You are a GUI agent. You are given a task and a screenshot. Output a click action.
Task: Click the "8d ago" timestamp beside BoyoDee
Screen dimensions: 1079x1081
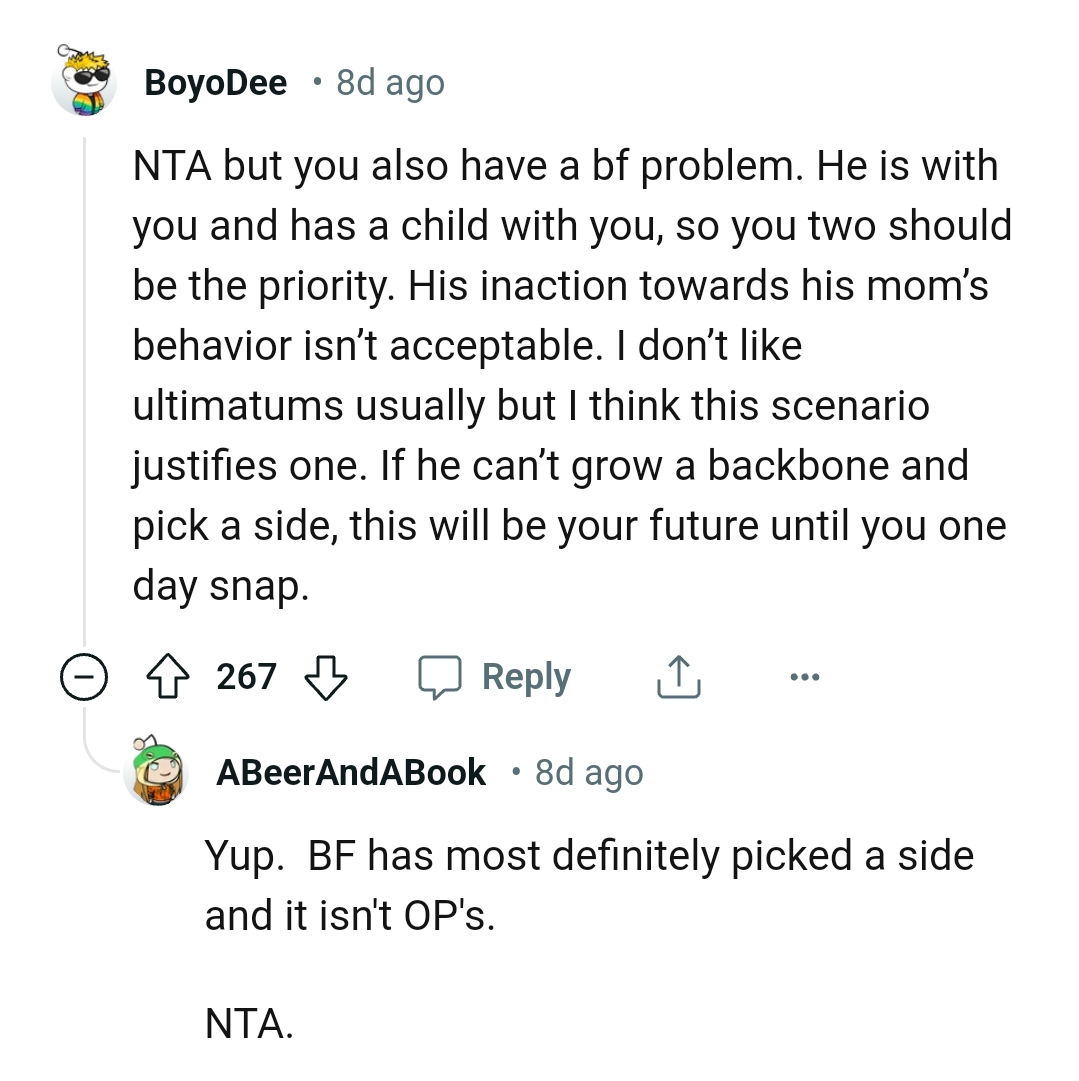tap(390, 82)
